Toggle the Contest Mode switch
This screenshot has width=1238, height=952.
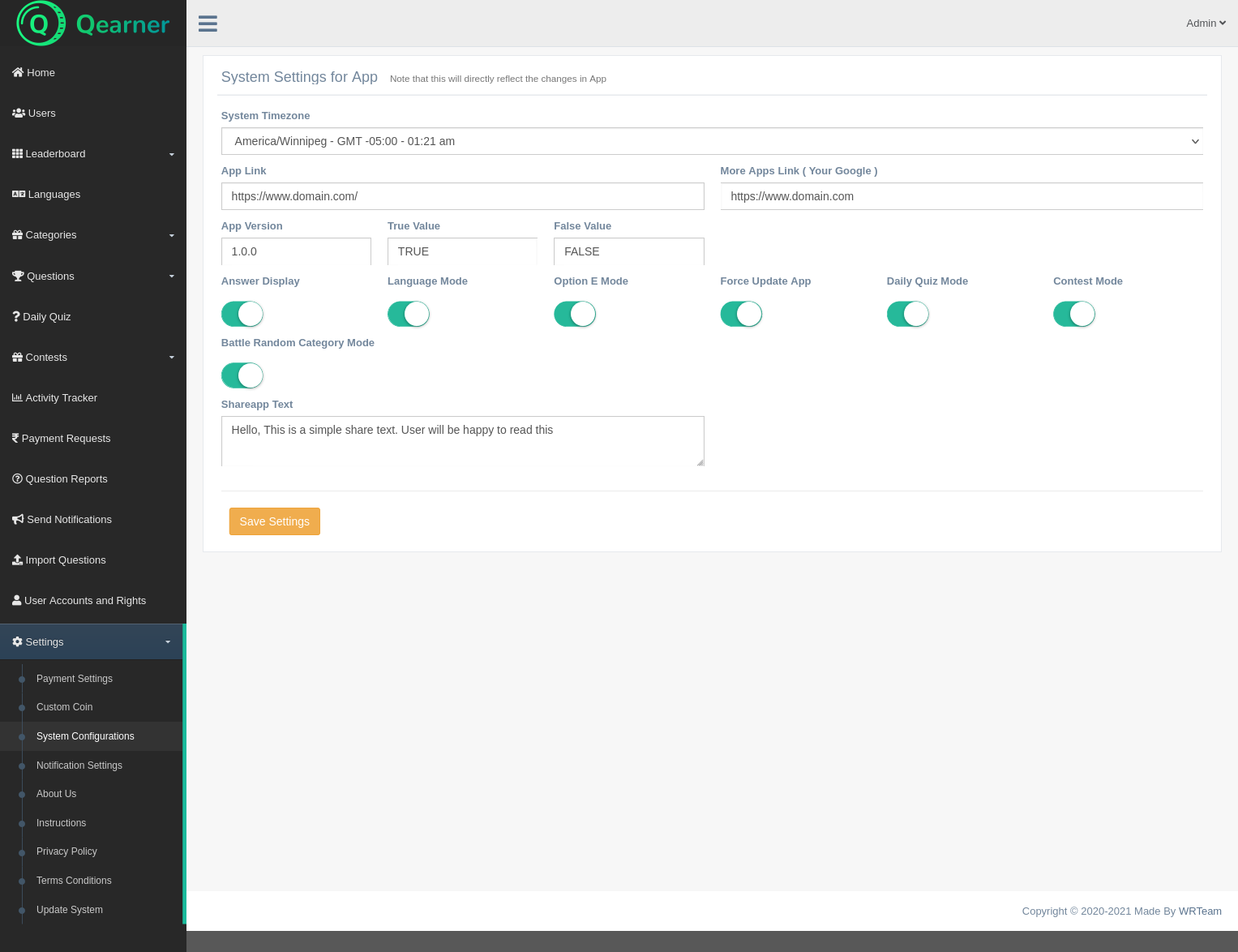point(1074,314)
